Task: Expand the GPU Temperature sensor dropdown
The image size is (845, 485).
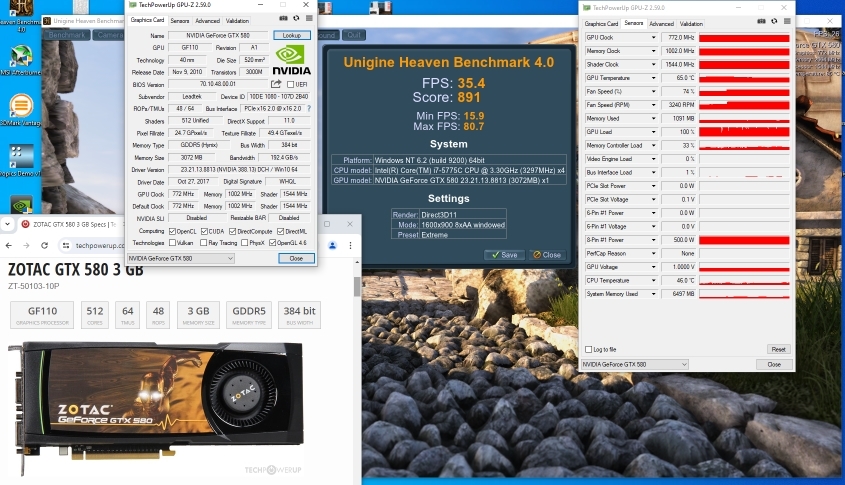Action: pyautogui.click(x=654, y=78)
